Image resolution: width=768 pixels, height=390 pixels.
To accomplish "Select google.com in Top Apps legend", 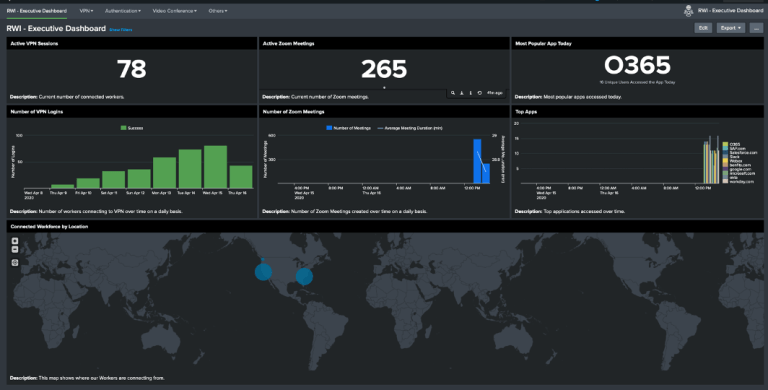I will 741,169.
